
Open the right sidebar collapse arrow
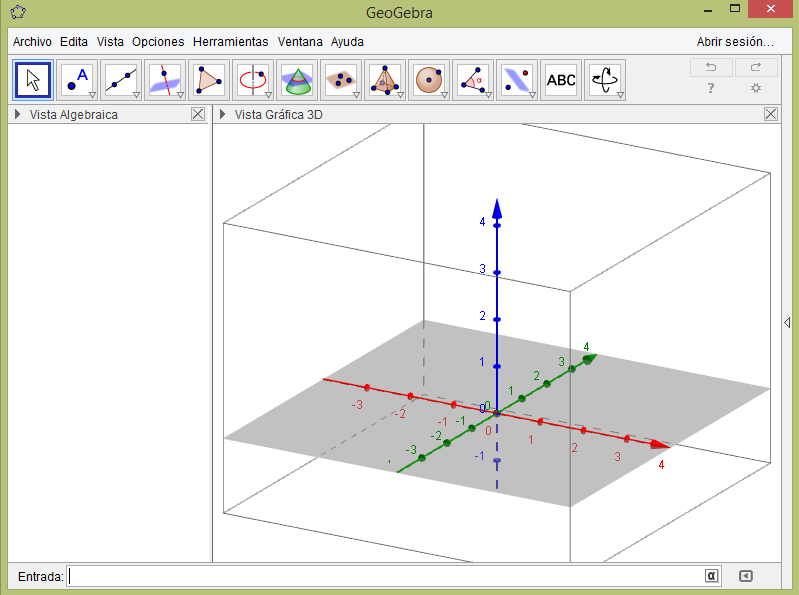tap(787, 322)
